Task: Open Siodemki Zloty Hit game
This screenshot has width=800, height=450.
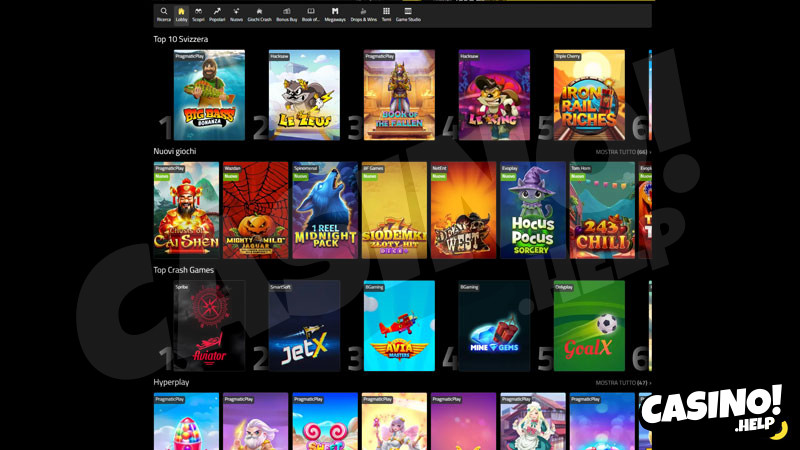Action: tap(394, 210)
